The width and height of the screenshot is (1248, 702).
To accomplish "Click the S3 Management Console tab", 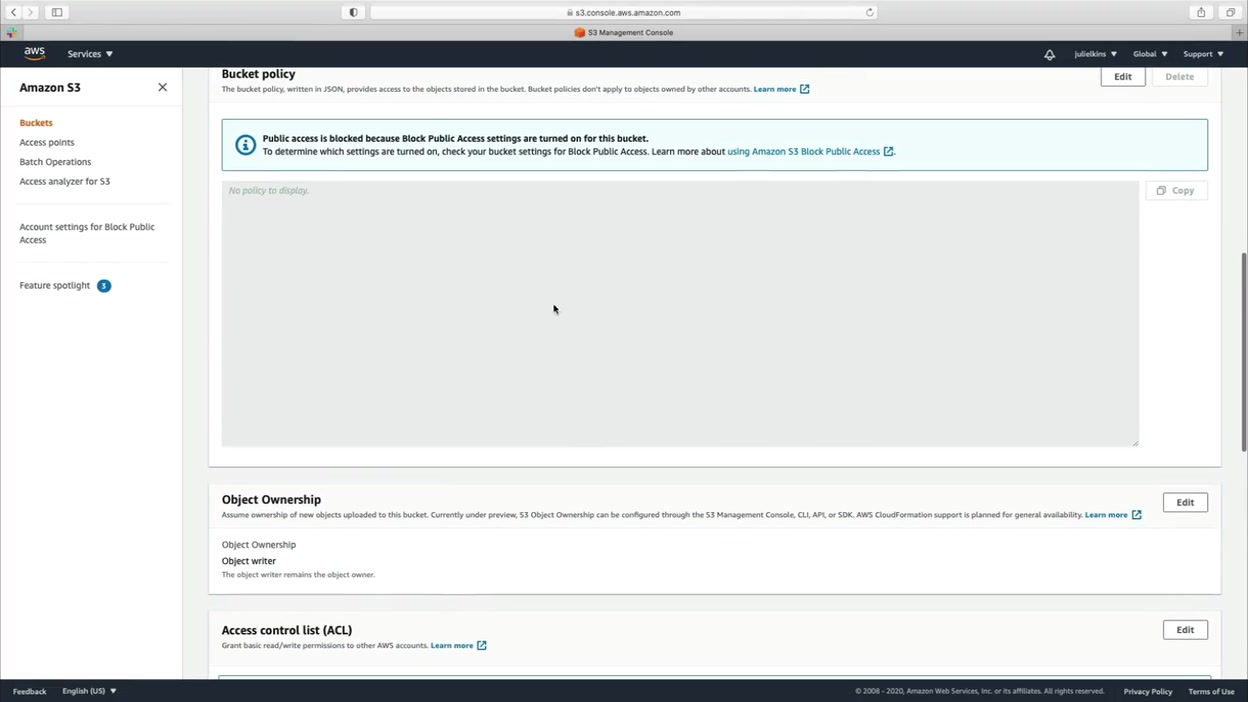I will [624, 32].
